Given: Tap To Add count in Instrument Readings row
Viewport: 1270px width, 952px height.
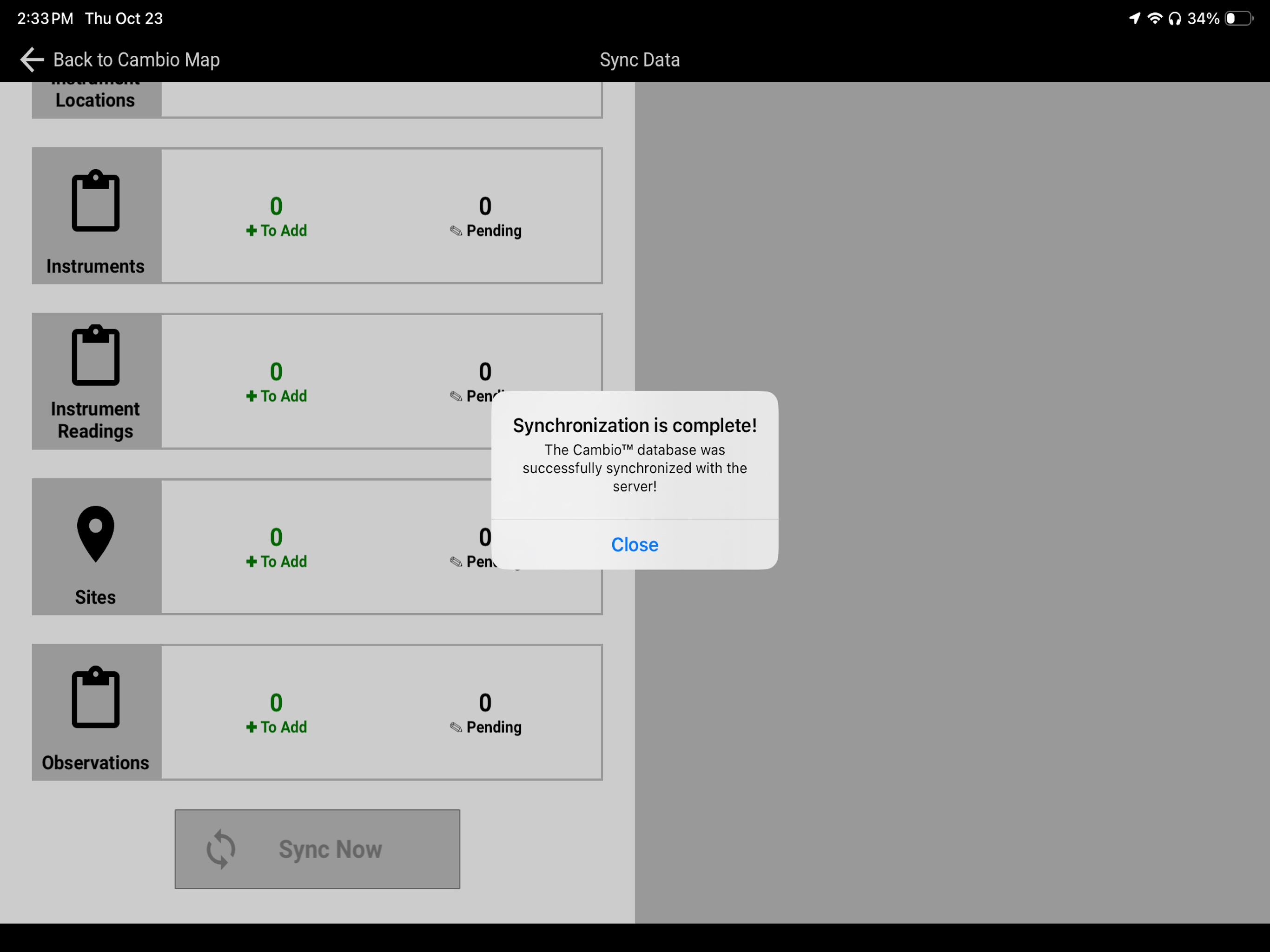Looking at the screenshot, I should [276, 371].
